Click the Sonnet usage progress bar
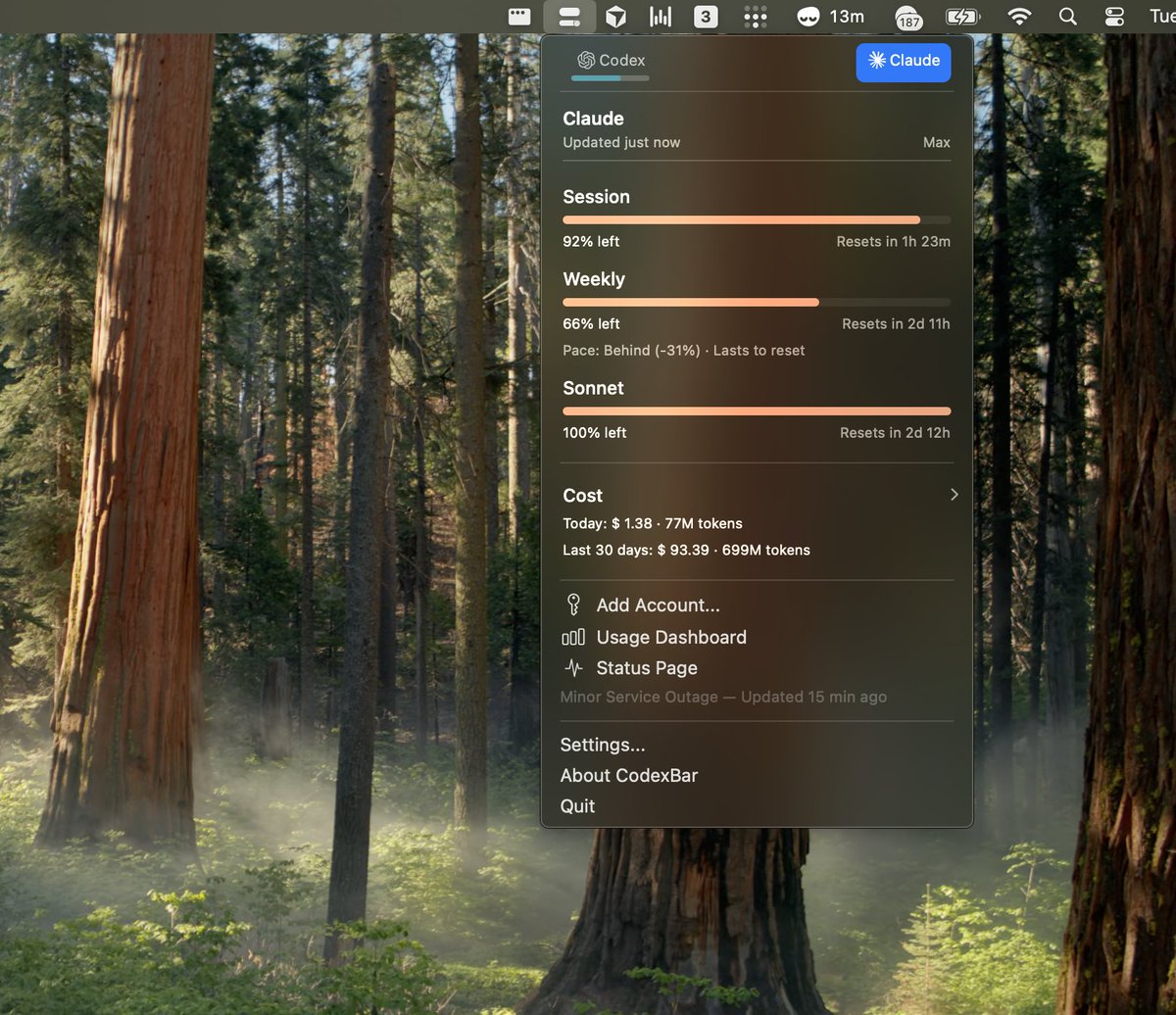 [x=757, y=411]
